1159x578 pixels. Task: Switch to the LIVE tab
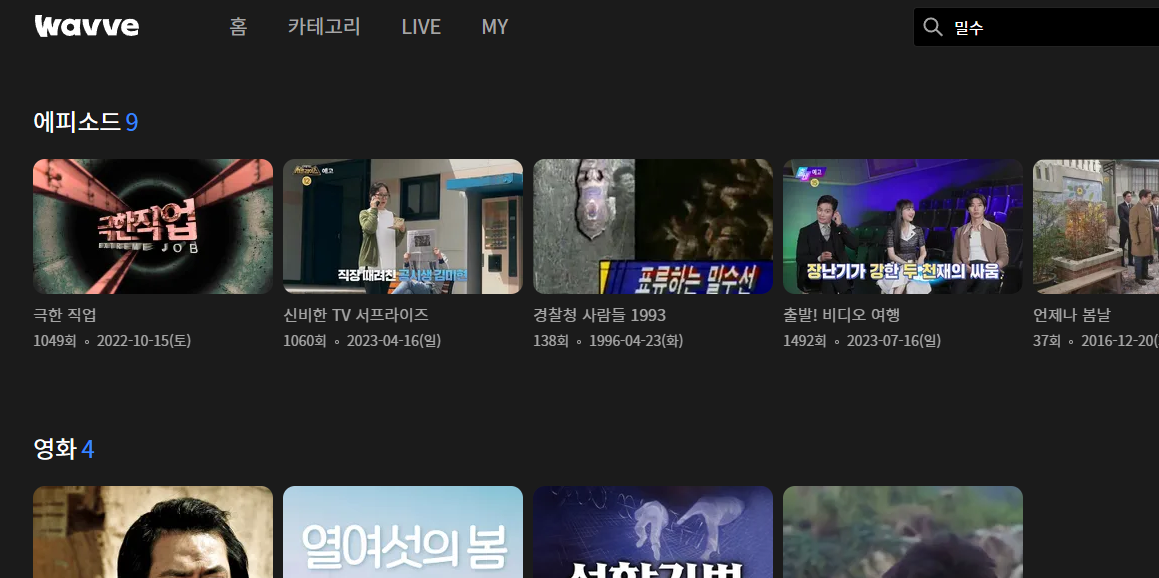[x=421, y=27]
